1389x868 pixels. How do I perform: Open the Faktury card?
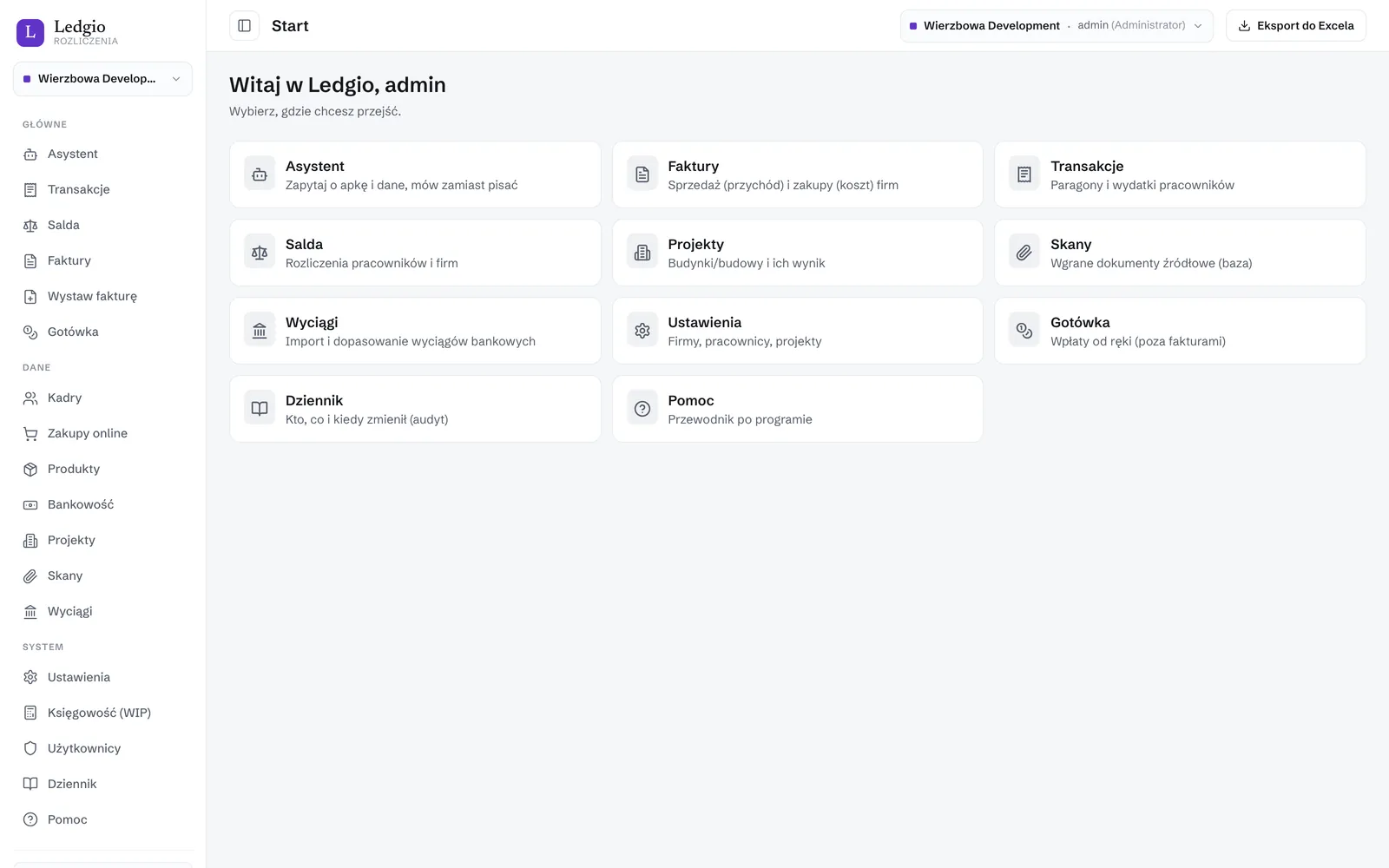798,174
